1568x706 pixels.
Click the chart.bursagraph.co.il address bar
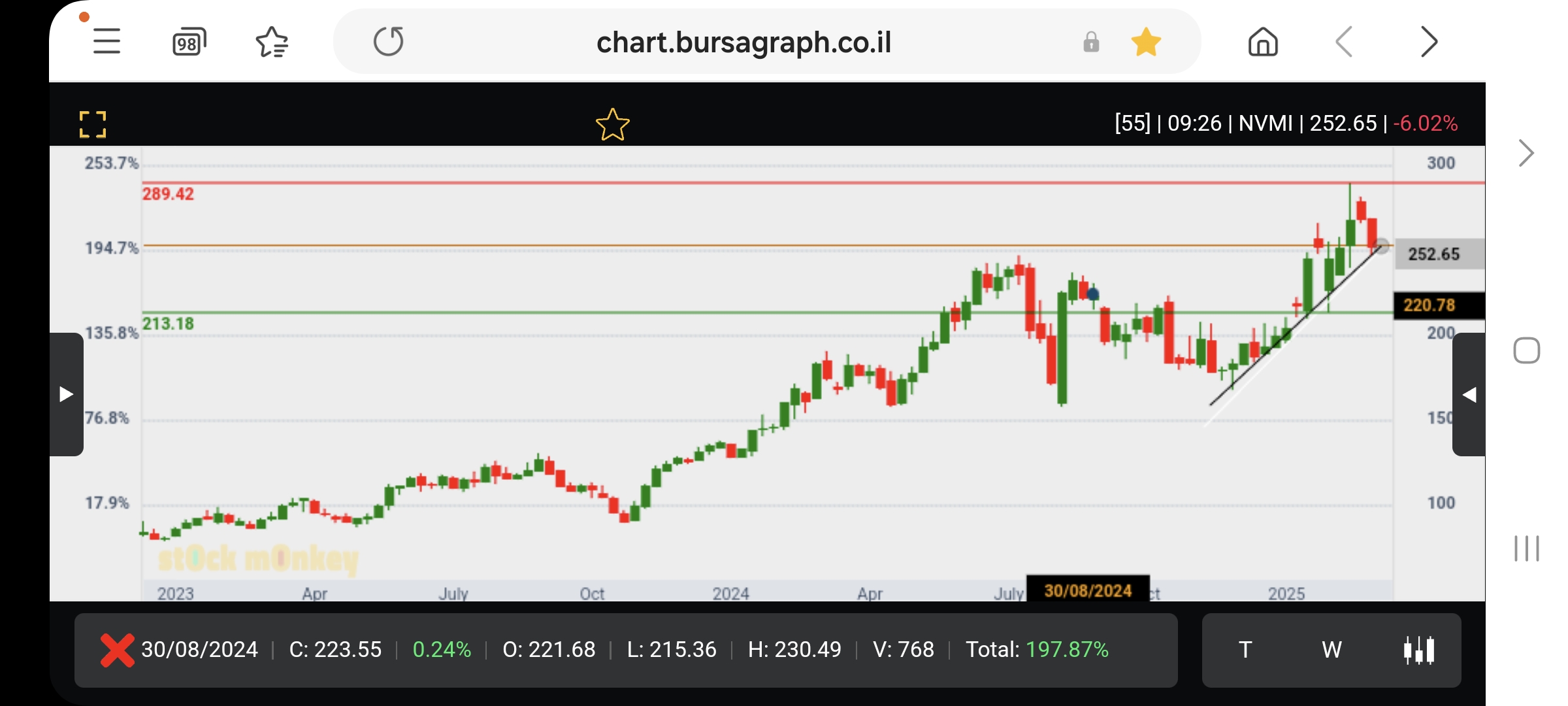pos(743,42)
